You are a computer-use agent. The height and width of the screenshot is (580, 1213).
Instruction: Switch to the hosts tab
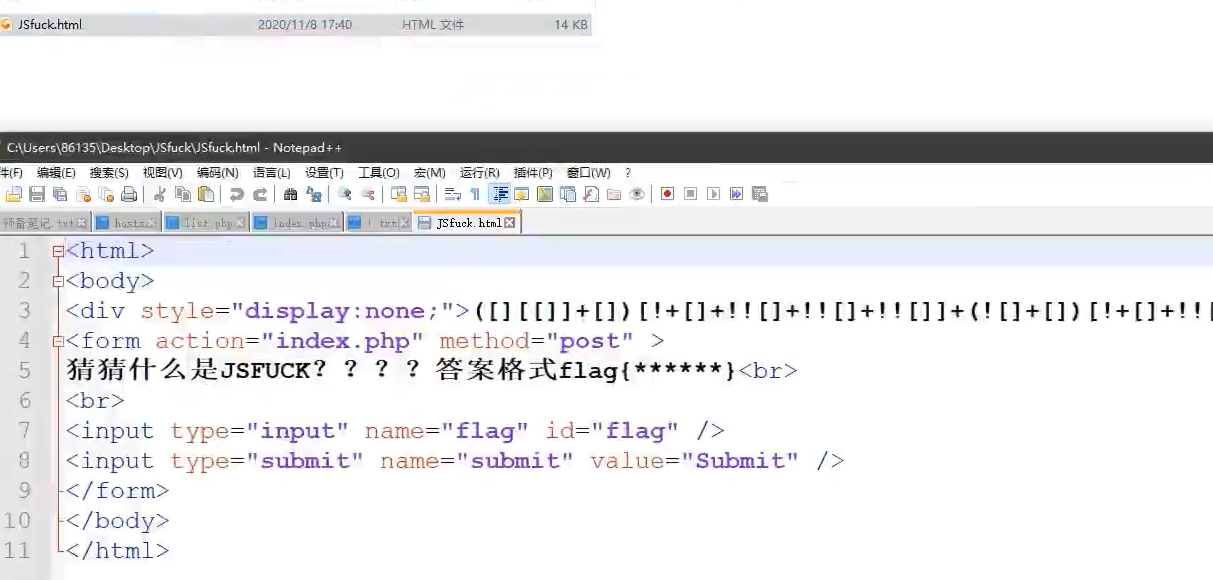coord(130,223)
